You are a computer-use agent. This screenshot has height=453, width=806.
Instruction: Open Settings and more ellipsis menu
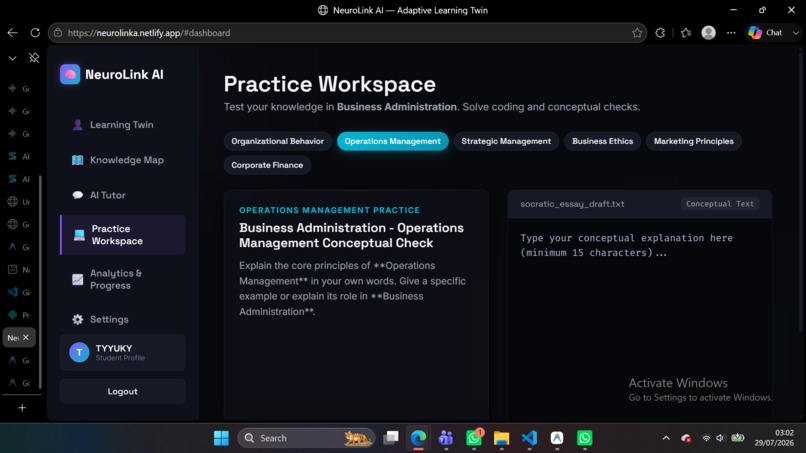[731, 33]
